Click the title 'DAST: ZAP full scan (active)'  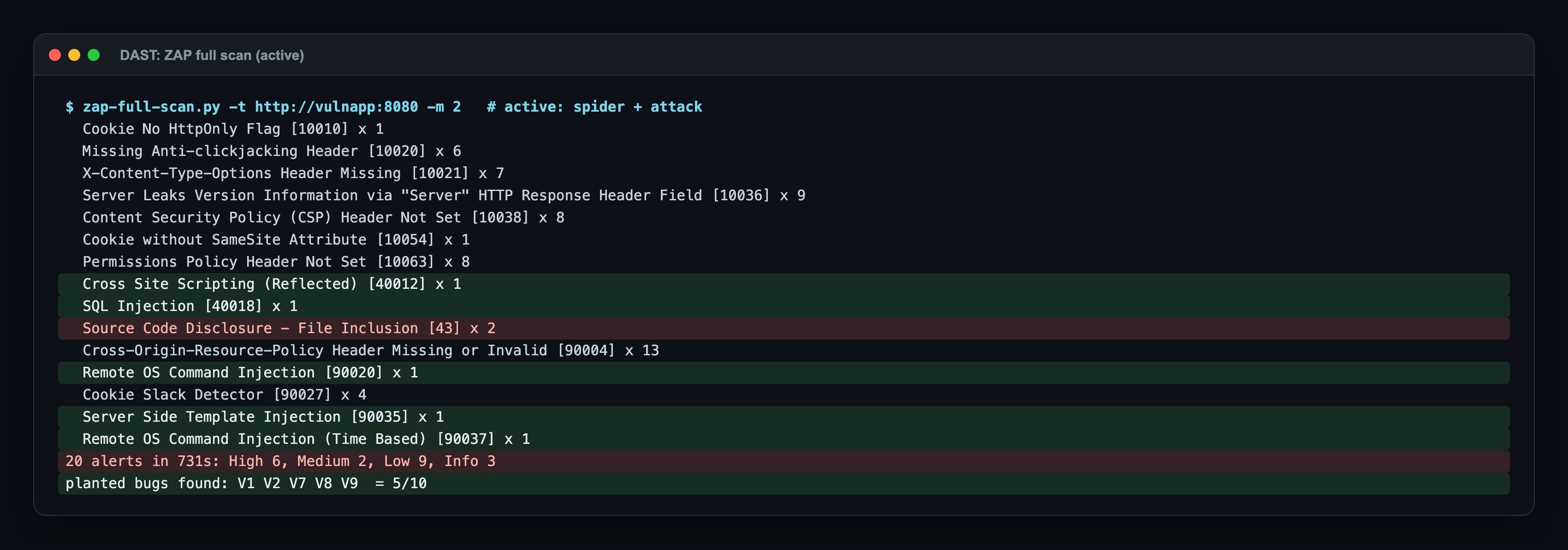[212, 55]
